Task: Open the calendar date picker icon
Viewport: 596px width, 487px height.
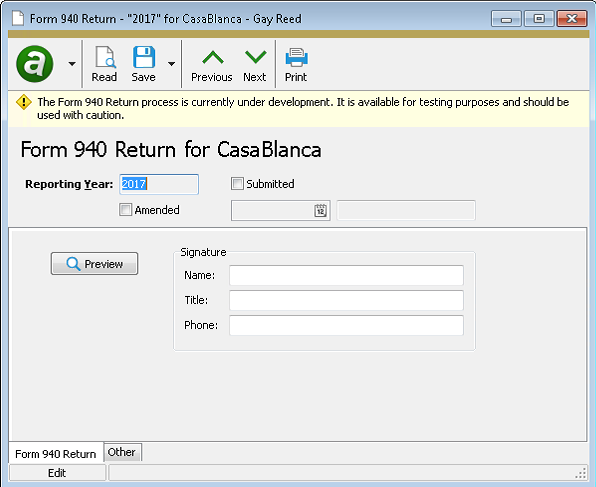Action: click(320, 210)
